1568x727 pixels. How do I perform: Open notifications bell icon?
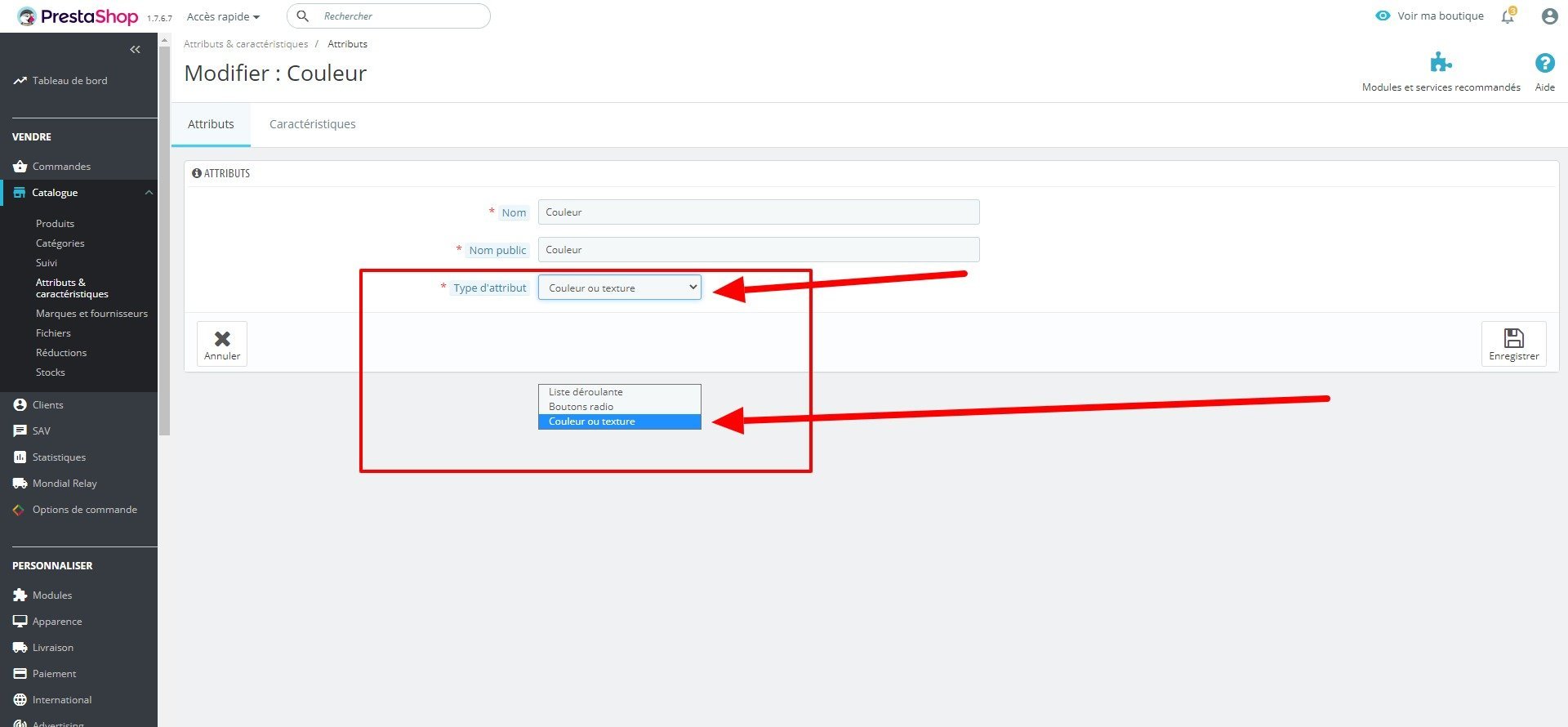1508,16
